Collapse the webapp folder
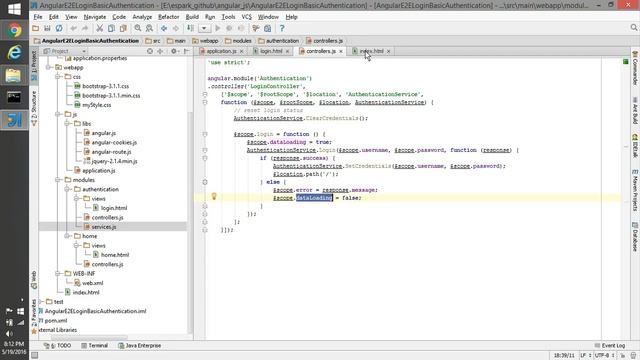The image size is (640, 360). tap(49, 68)
